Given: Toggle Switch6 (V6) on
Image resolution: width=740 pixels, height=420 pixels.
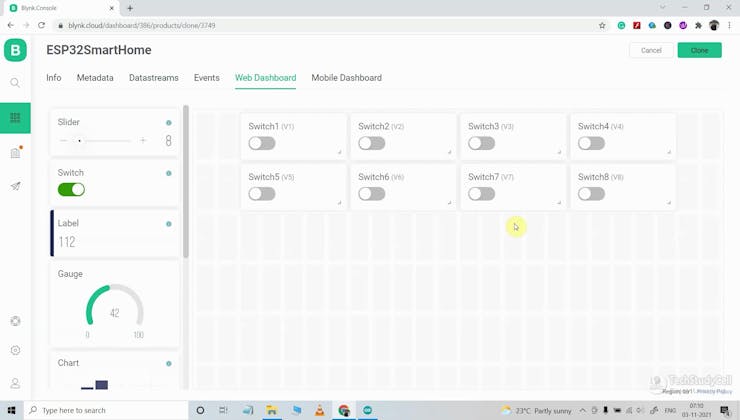Looking at the screenshot, I should 371,194.
